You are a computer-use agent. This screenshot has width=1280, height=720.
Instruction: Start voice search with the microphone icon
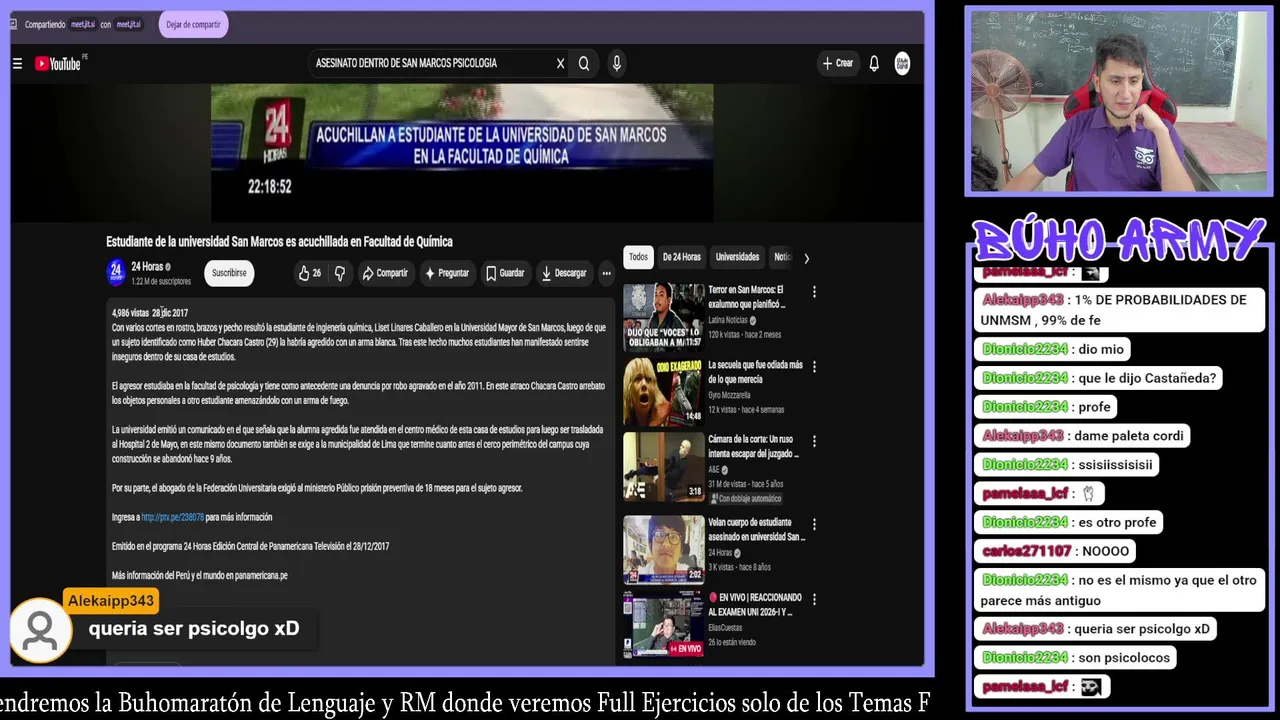617,63
